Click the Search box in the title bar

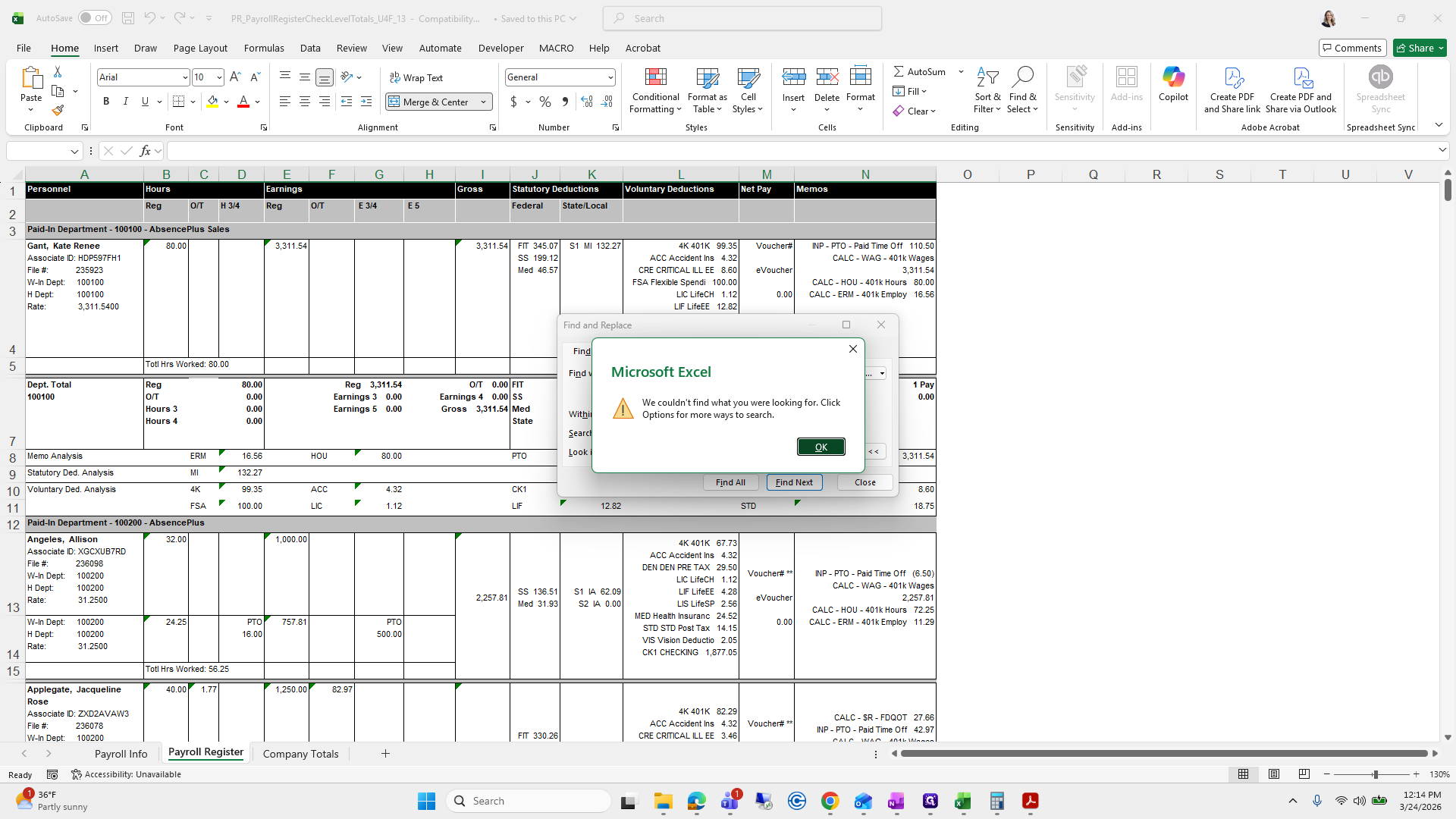pyautogui.click(x=742, y=18)
